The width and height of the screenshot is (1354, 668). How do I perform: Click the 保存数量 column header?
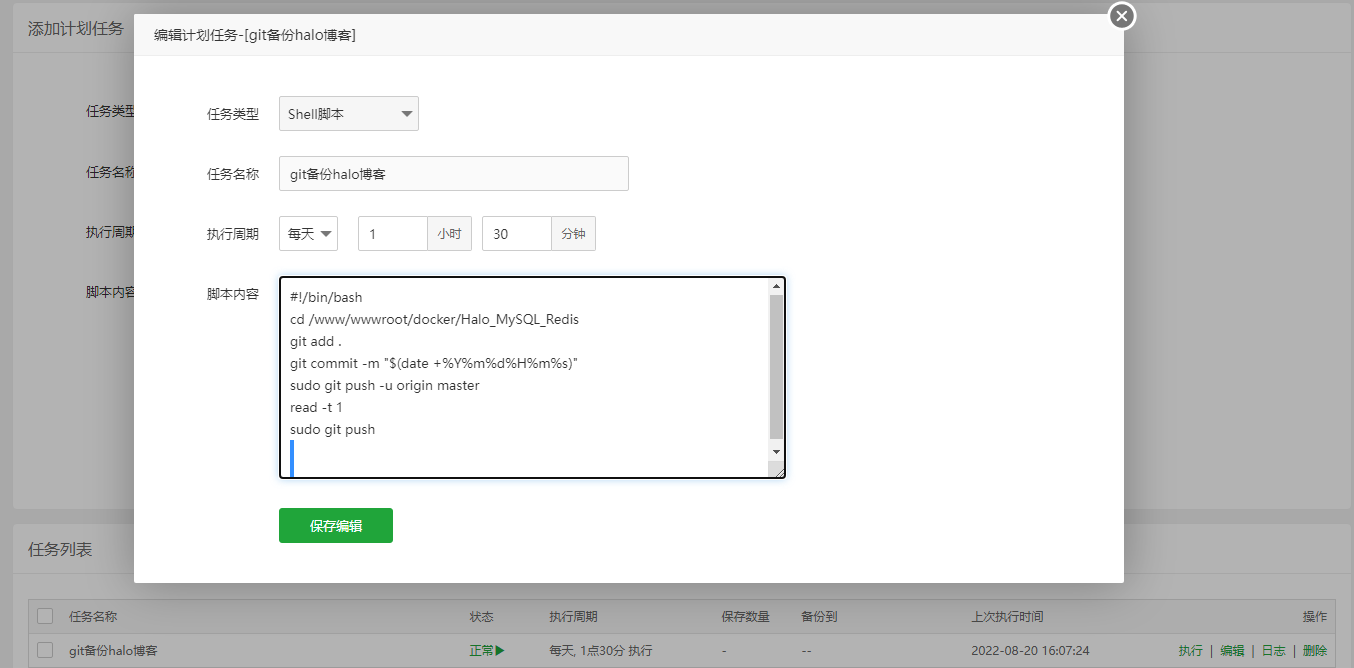[x=745, y=616]
